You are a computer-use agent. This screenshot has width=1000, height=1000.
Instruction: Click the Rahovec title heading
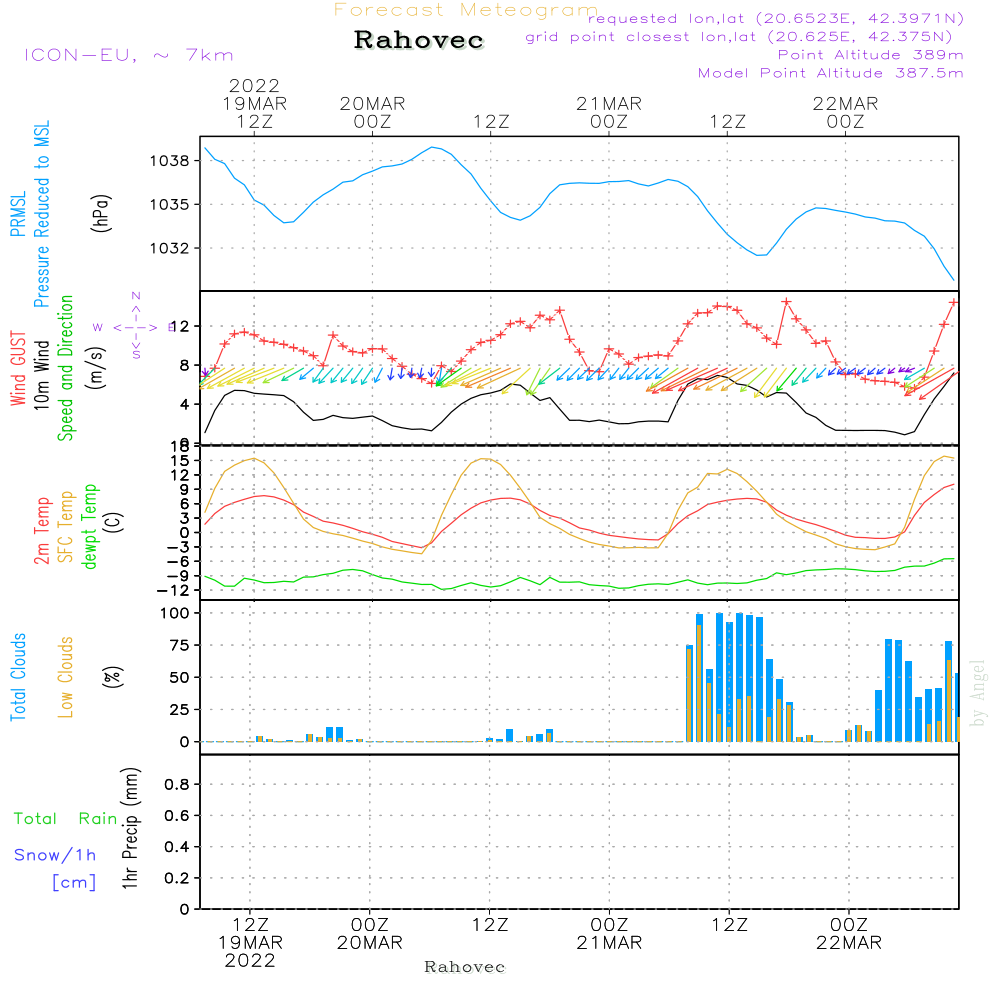(418, 40)
